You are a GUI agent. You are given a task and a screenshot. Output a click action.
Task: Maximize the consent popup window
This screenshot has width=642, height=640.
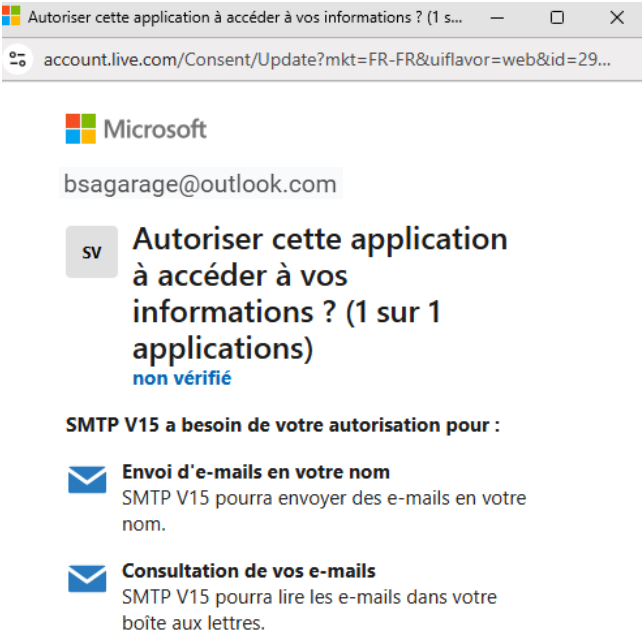pyautogui.click(x=557, y=18)
